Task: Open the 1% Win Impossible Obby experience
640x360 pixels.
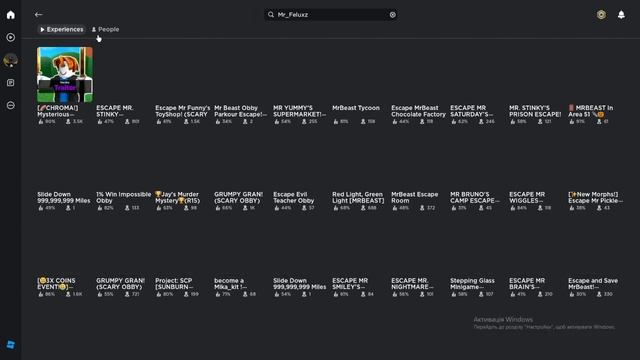Action: click(x=123, y=198)
